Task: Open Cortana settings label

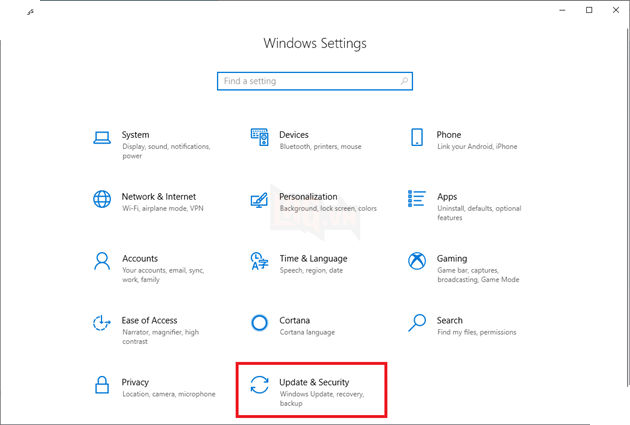Action: click(295, 321)
